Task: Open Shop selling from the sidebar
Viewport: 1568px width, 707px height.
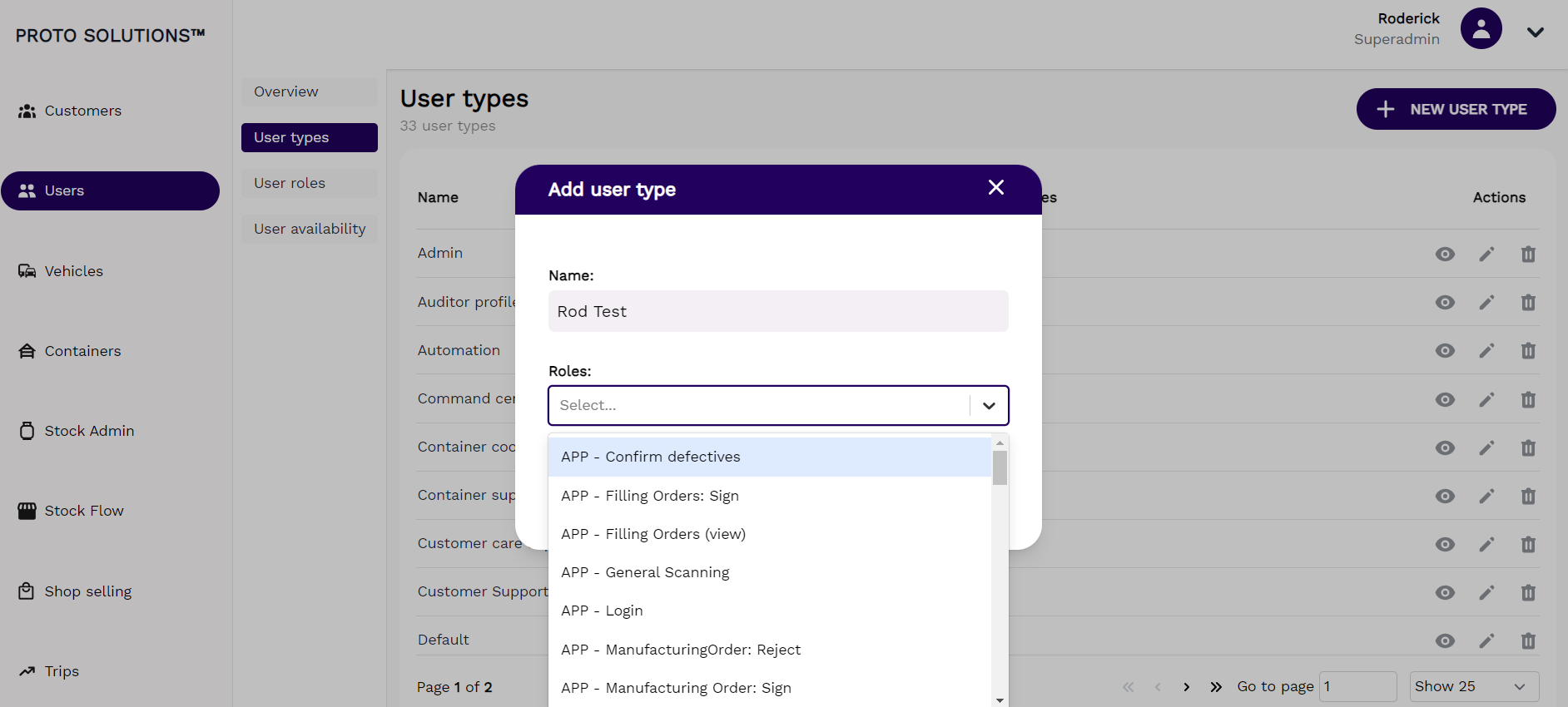Action: (x=75, y=591)
